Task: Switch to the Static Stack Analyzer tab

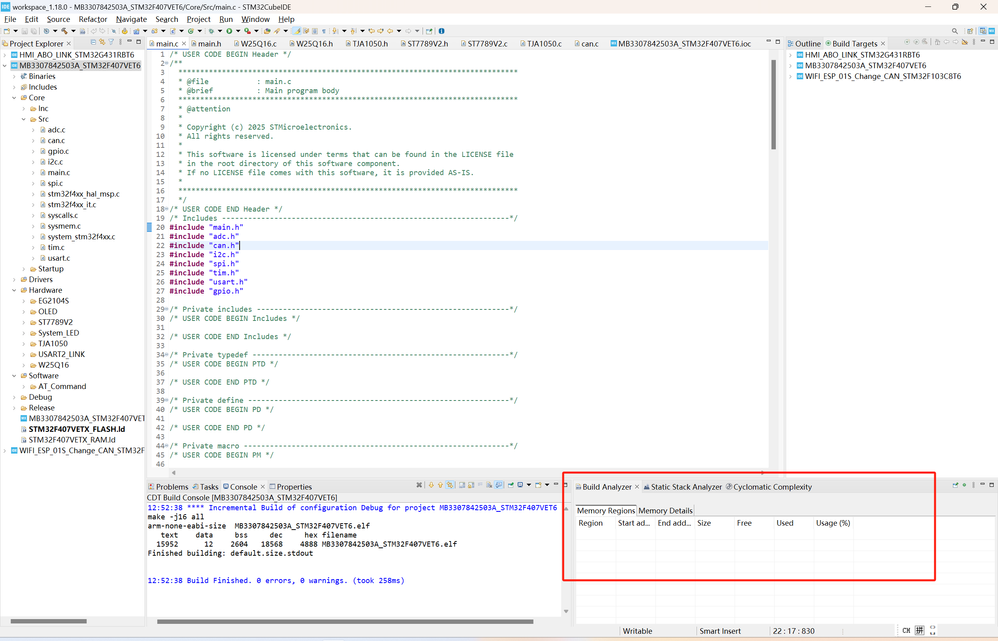Action: coord(685,487)
